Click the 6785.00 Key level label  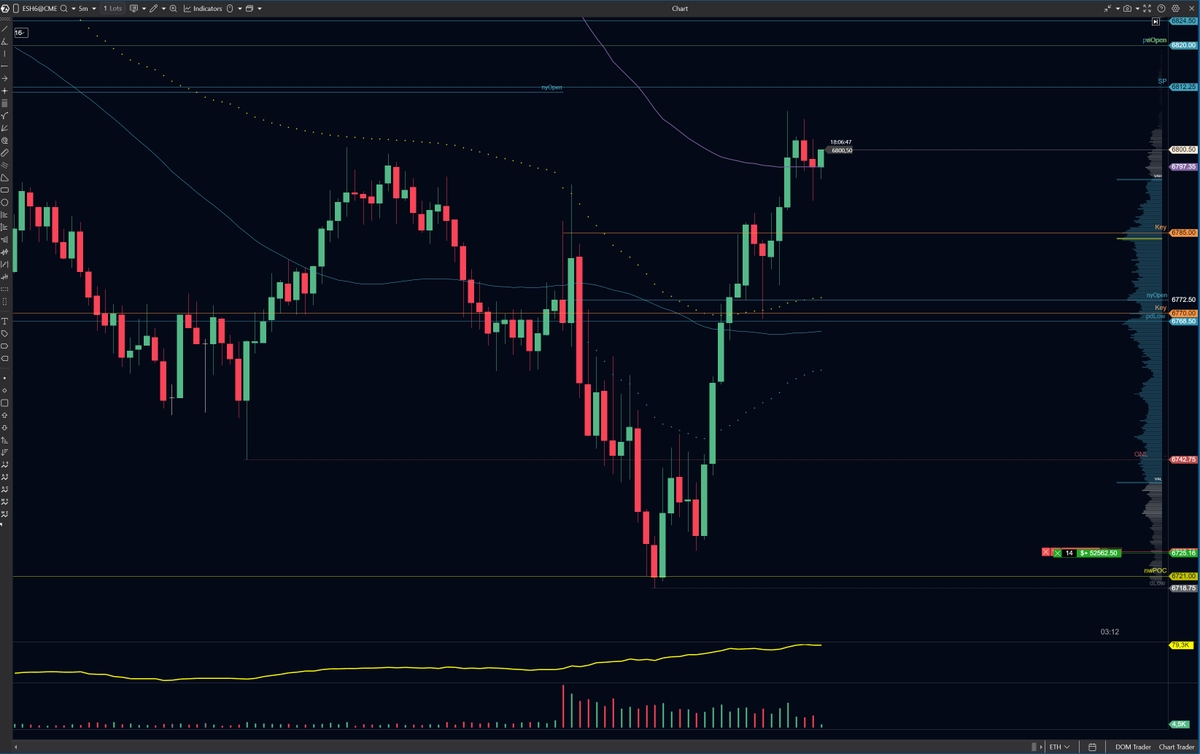tap(1183, 232)
